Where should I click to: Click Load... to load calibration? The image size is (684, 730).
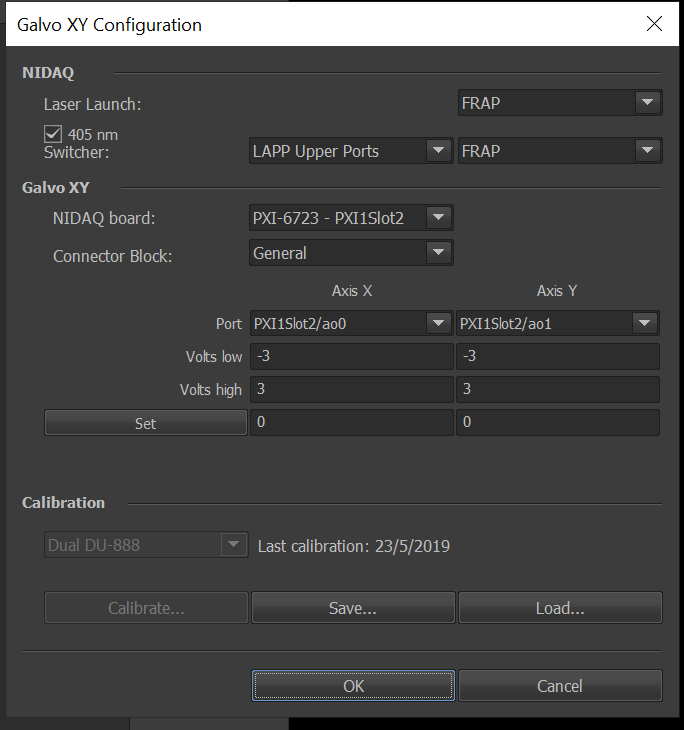click(x=560, y=608)
